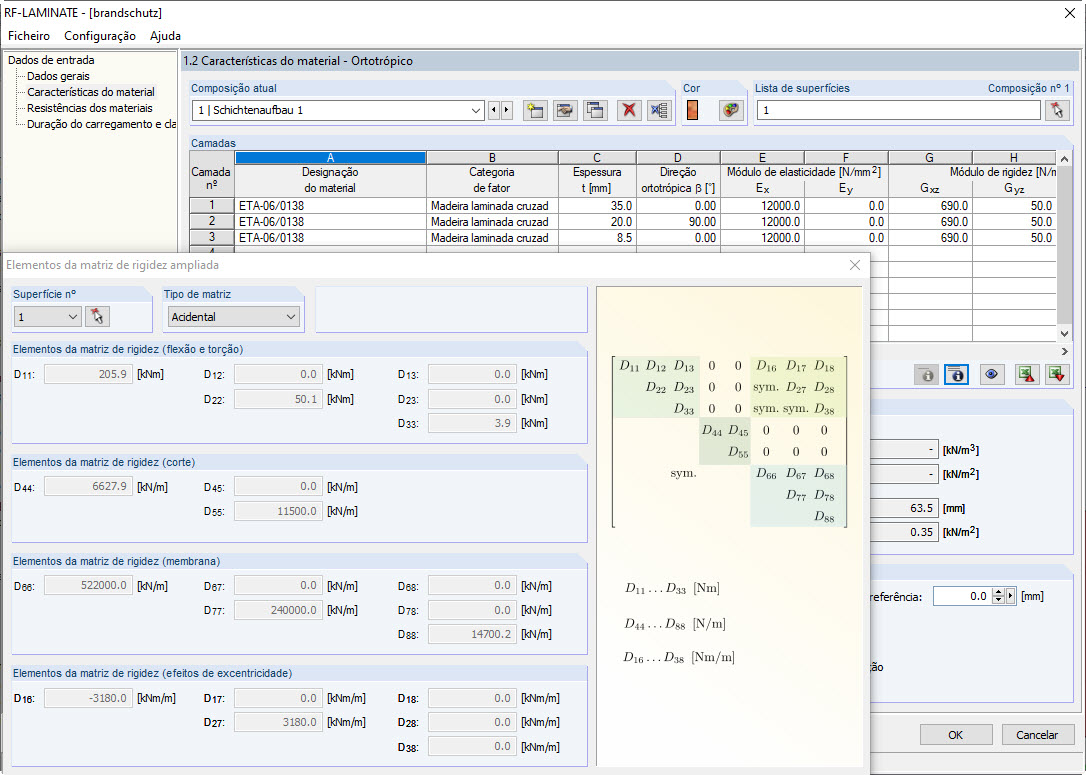Click the delete composition red X icon
Viewport: 1086px width, 775px height.
(628, 110)
